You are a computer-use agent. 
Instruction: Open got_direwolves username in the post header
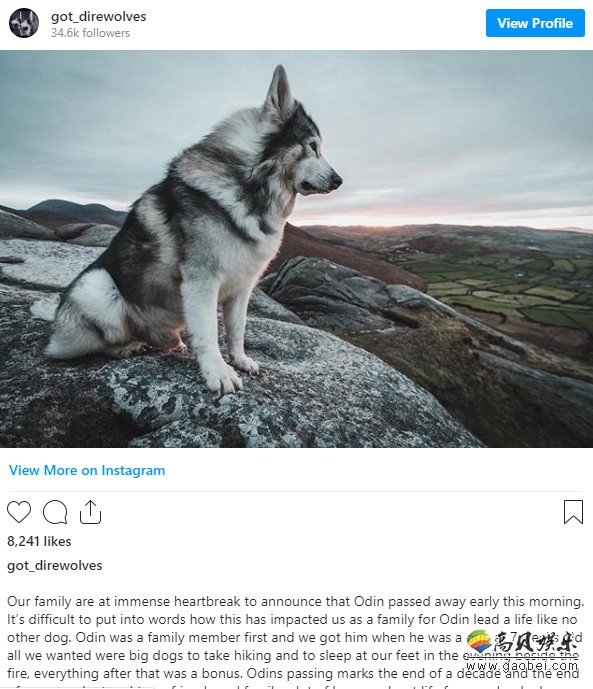98,16
